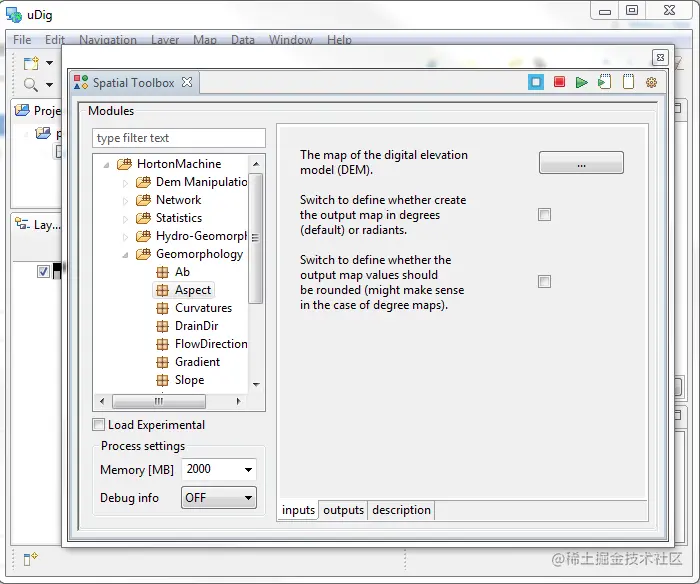Viewport: 700px width, 584px height.
Task: Toggle layer visibility checkbox in the Layers panel
Action: [x=43, y=271]
